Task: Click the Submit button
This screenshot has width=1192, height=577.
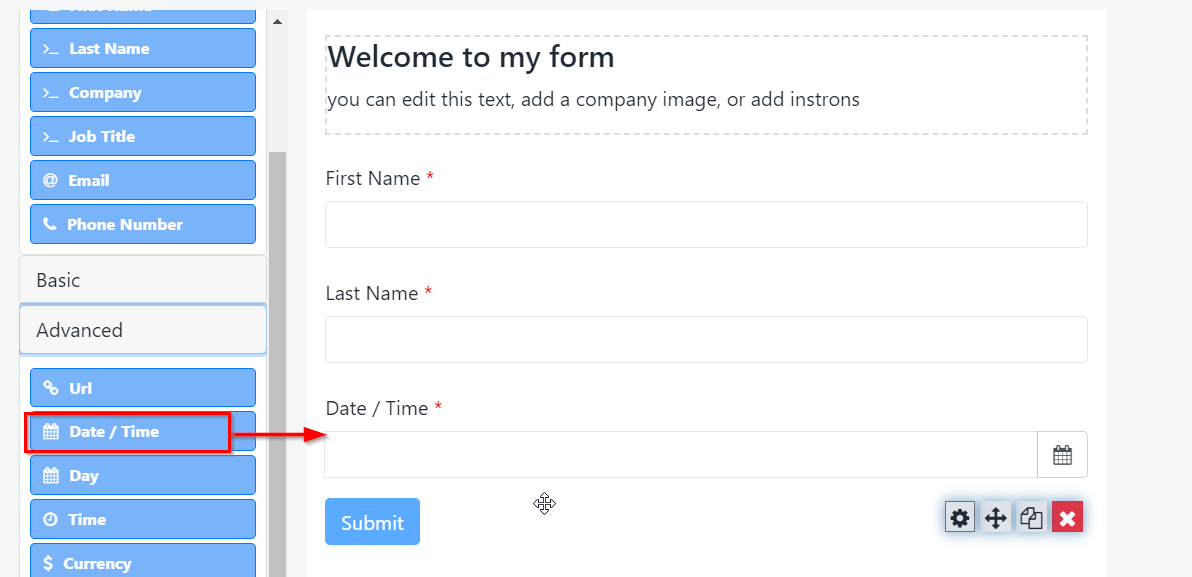Action: tap(372, 522)
